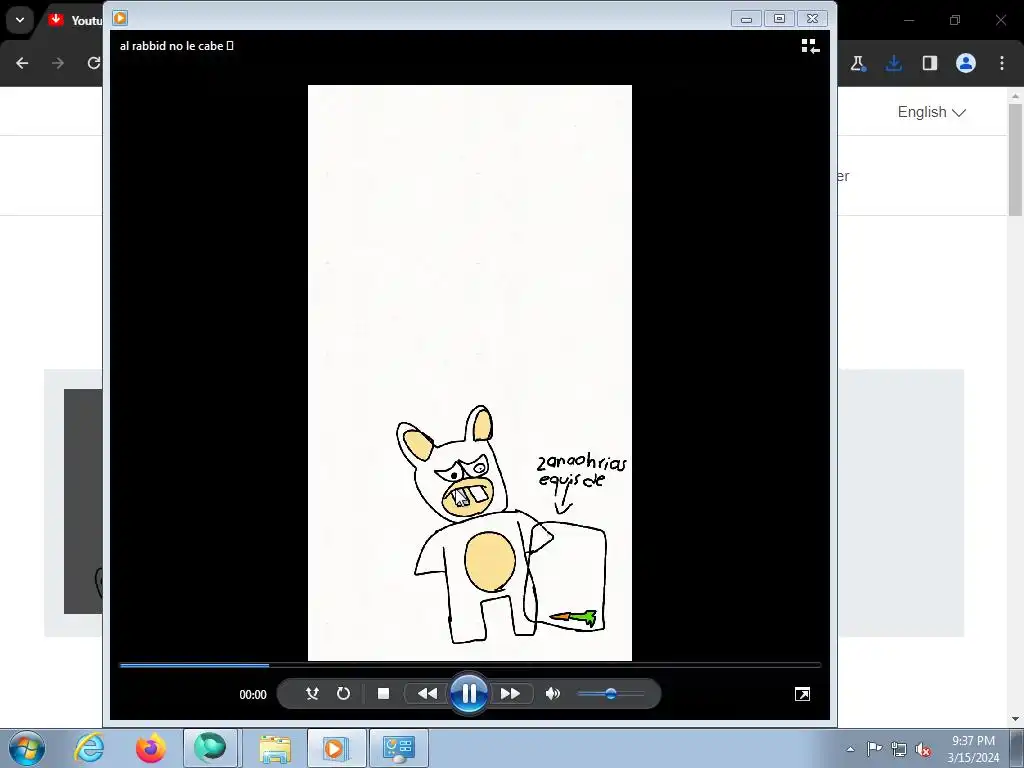Click video thumbnail behind the player
The height and width of the screenshot is (768, 1024).
[x=83, y=501]
